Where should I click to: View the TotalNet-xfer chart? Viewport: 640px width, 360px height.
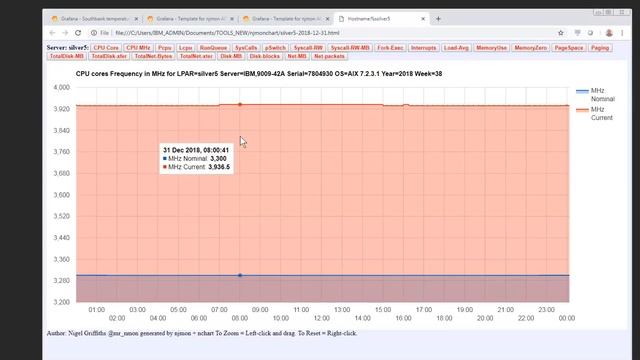(196, 56)
